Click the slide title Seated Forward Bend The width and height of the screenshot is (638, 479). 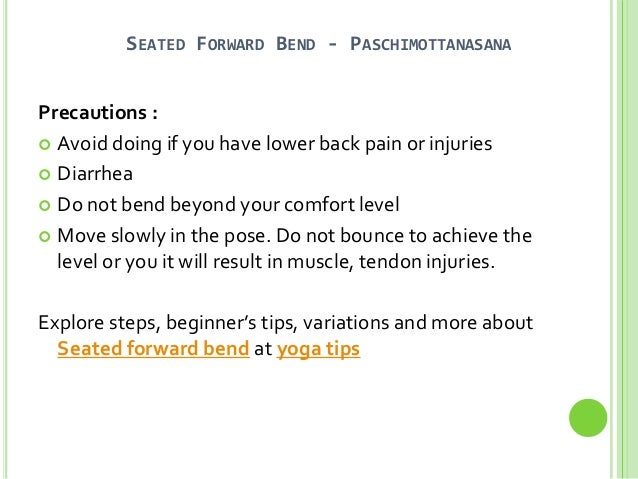click(x=221, y=44)
